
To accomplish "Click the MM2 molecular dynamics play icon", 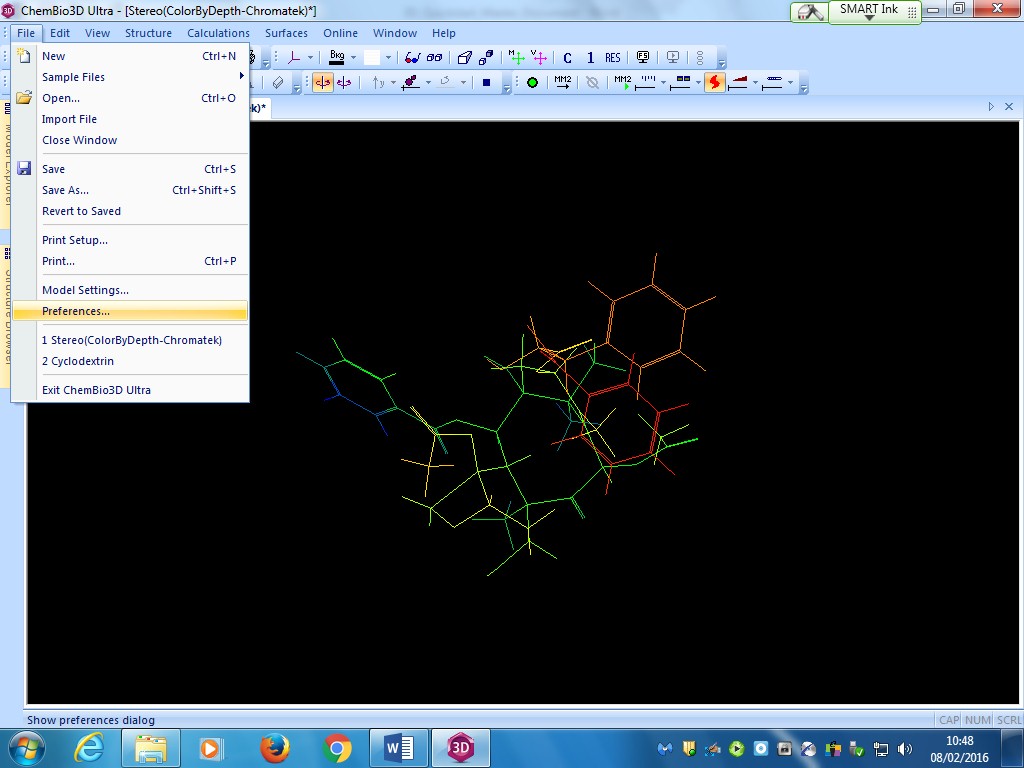I will (x=622, y=83).
